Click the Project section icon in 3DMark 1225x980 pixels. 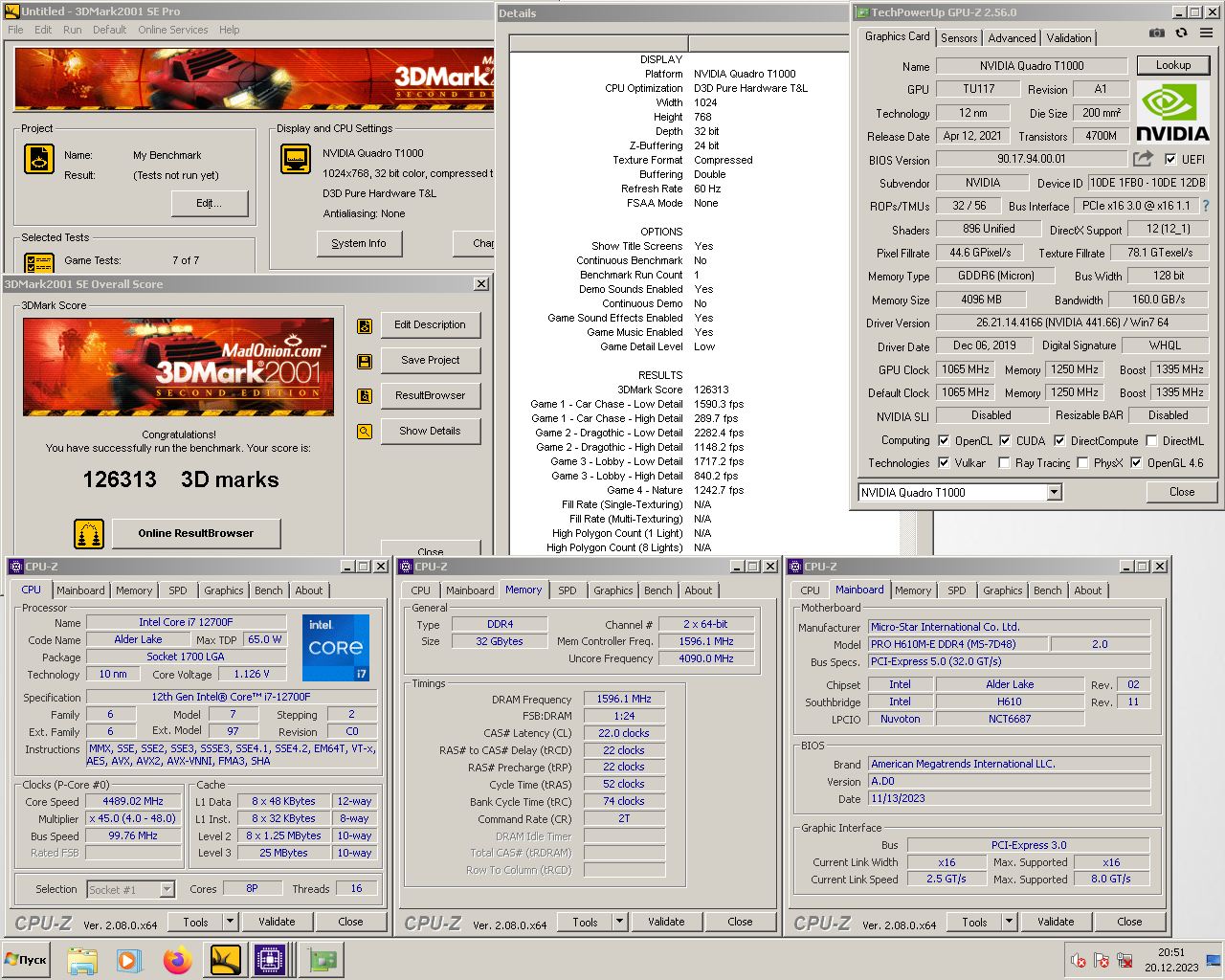click(x=39, y=159)
